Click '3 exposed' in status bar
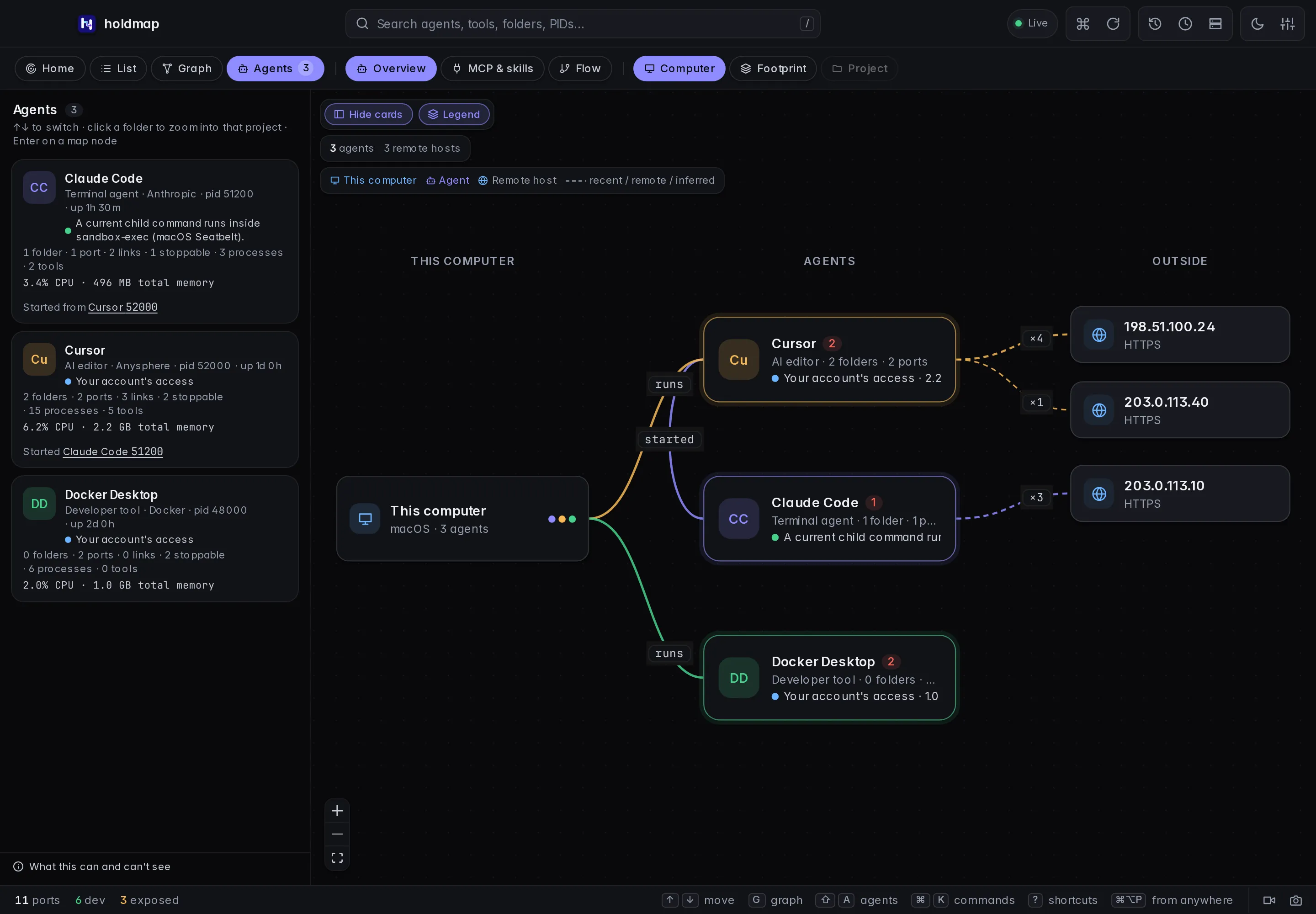 [x=149, y=900]
